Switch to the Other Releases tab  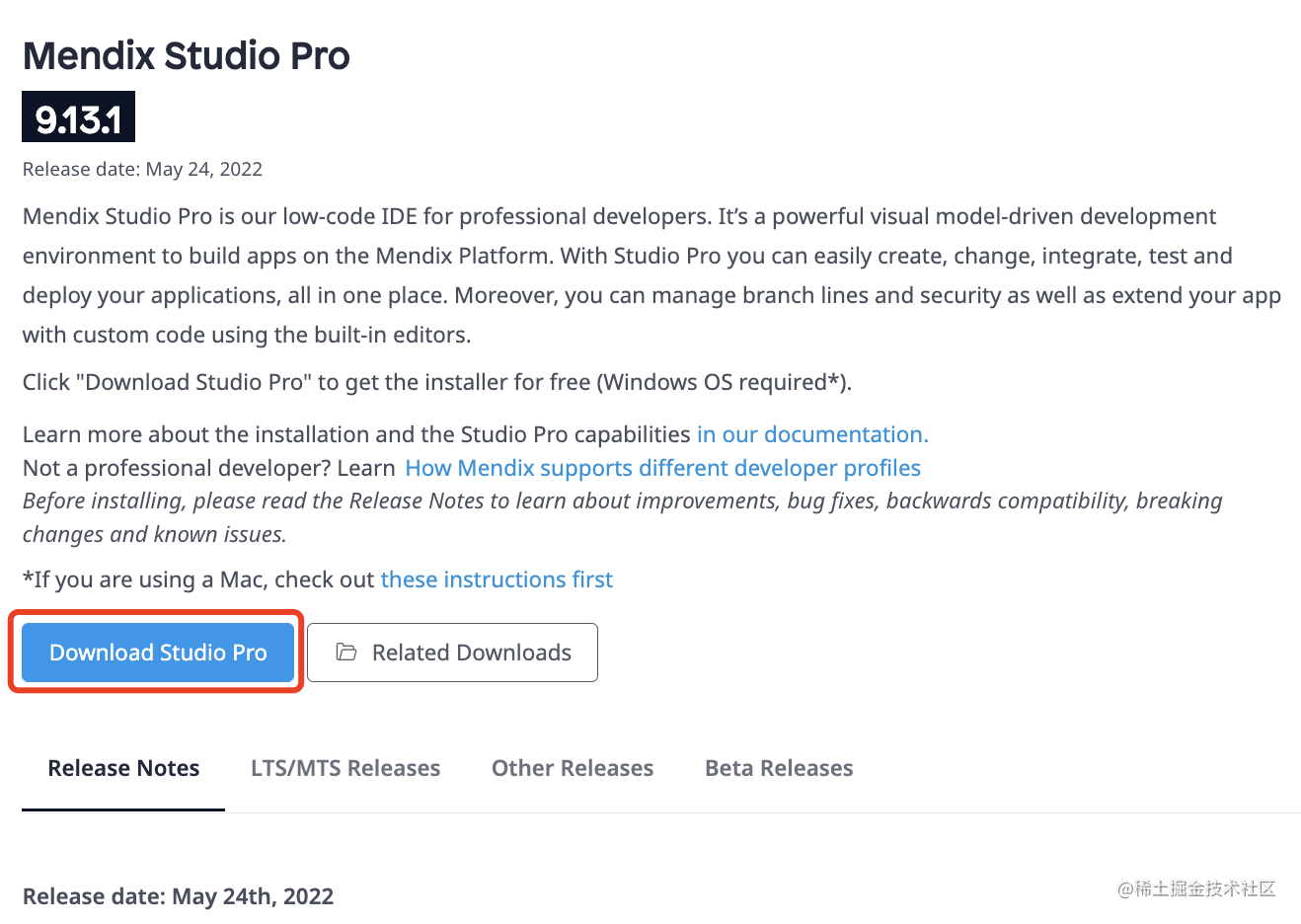click(x=573, y=768)
